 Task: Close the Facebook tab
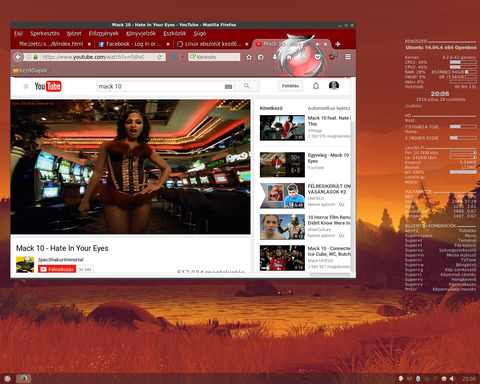pyautogui.click(x=168, y=44)
